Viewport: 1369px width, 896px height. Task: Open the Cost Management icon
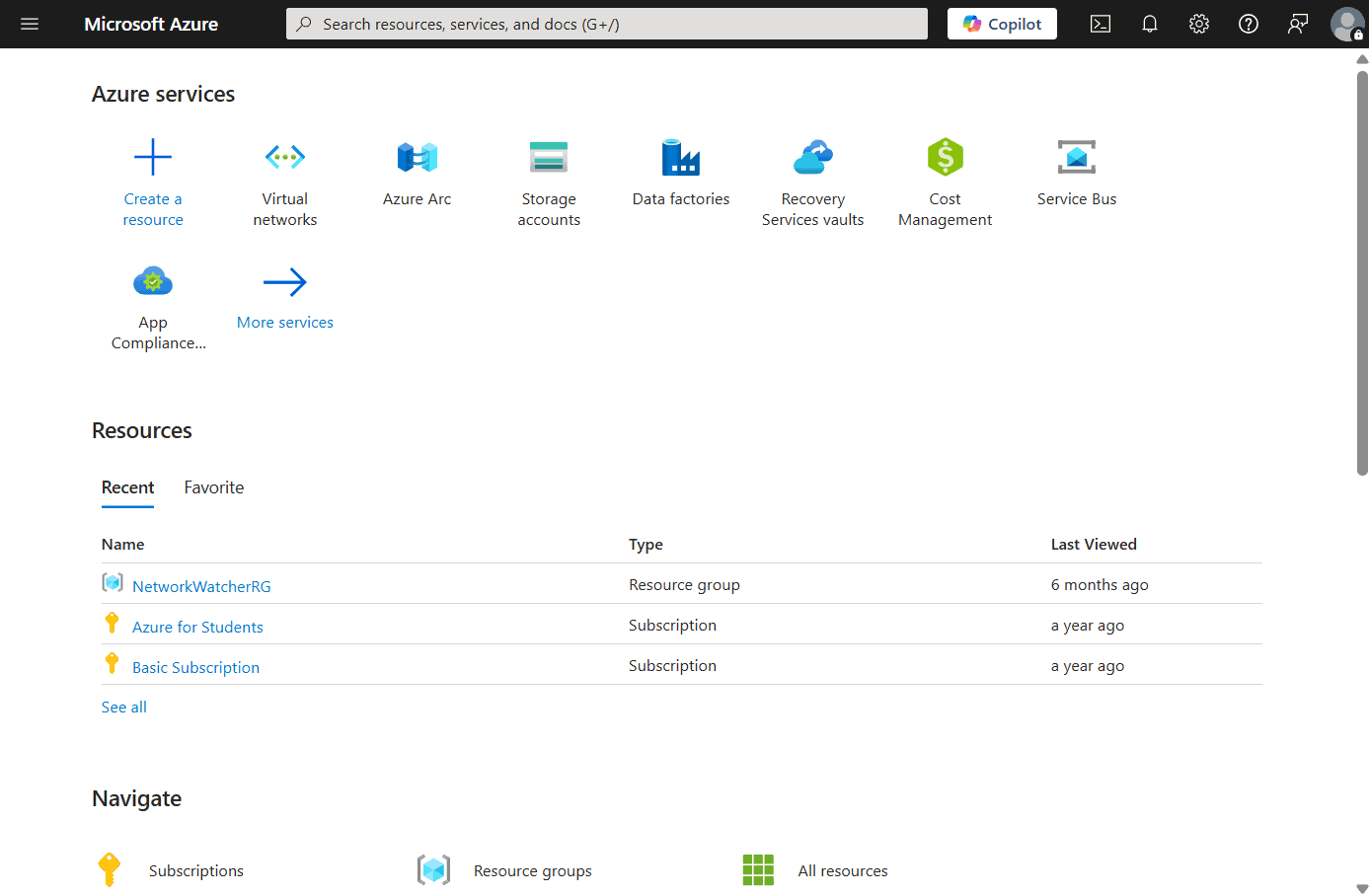[946, 157]
